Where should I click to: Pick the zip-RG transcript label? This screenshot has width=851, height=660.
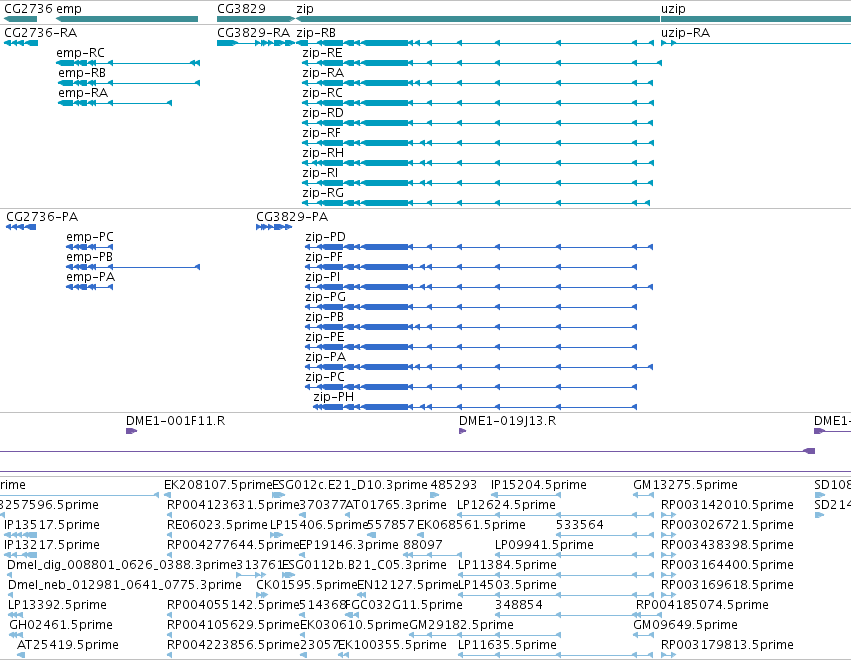[323, 193]
